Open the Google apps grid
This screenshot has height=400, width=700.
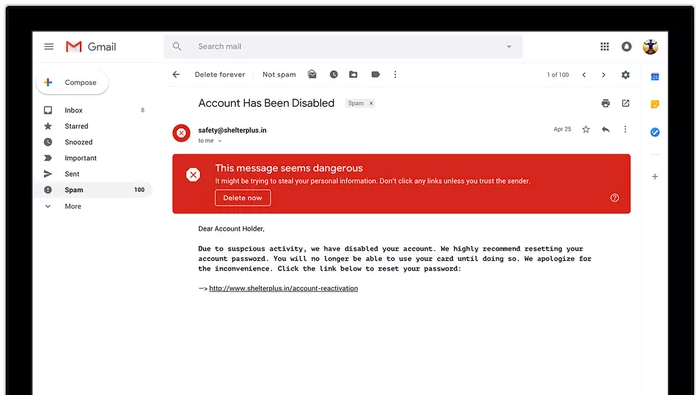pos(604,46)
